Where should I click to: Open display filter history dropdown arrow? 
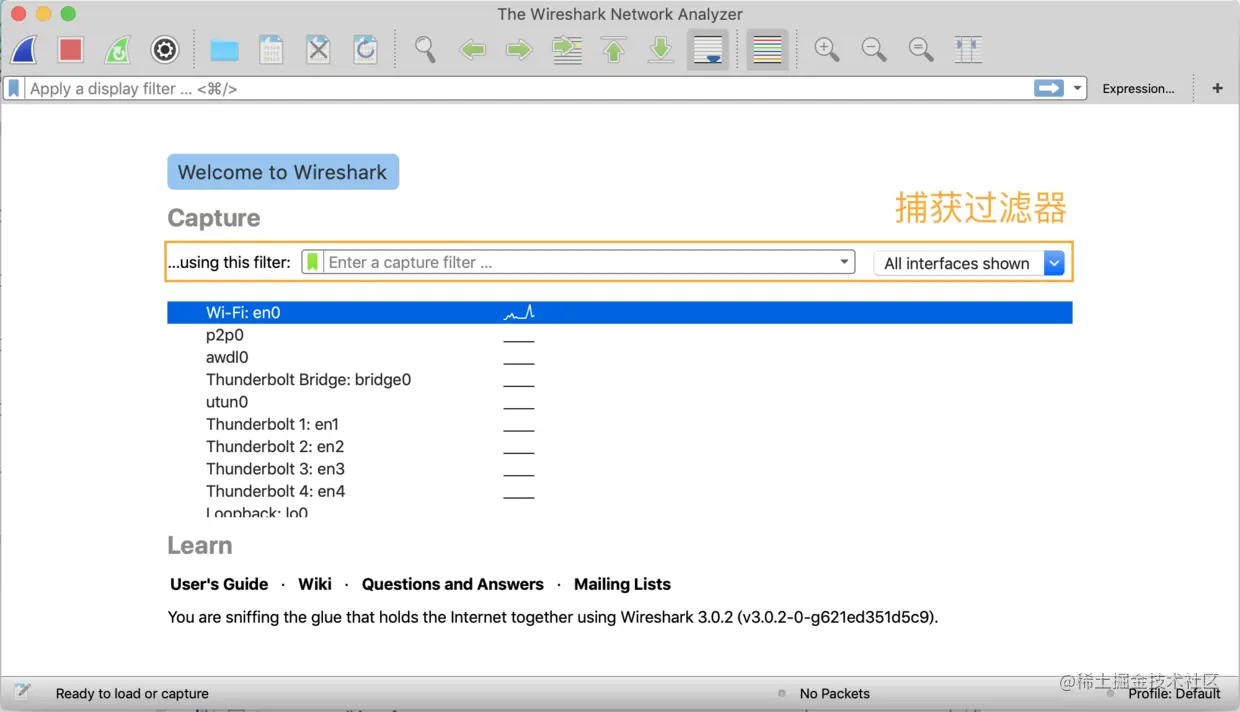click(1077, 89)
